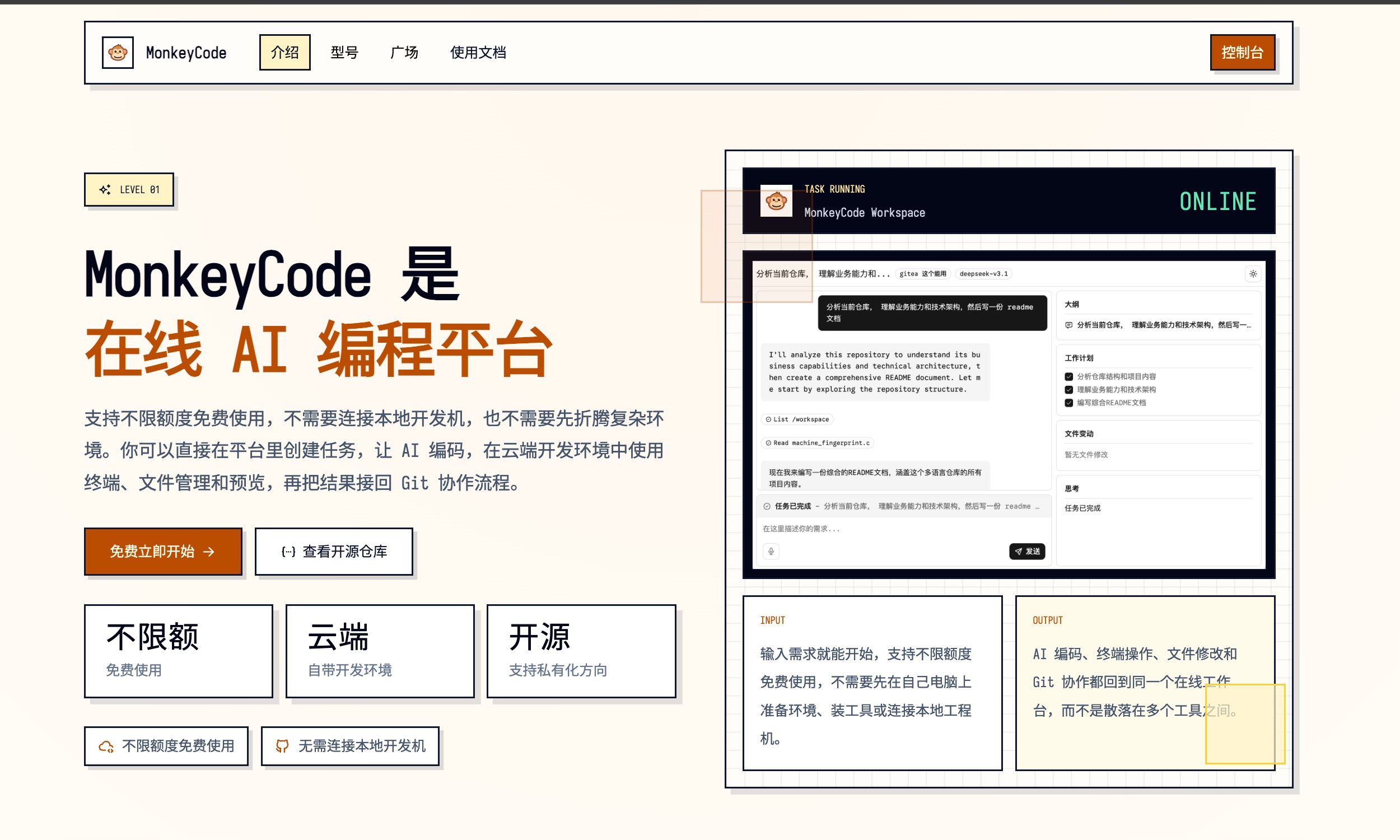Click the 发送 send button
This screenshot has width=1400, height=840.
click(x=1027, y=552)
